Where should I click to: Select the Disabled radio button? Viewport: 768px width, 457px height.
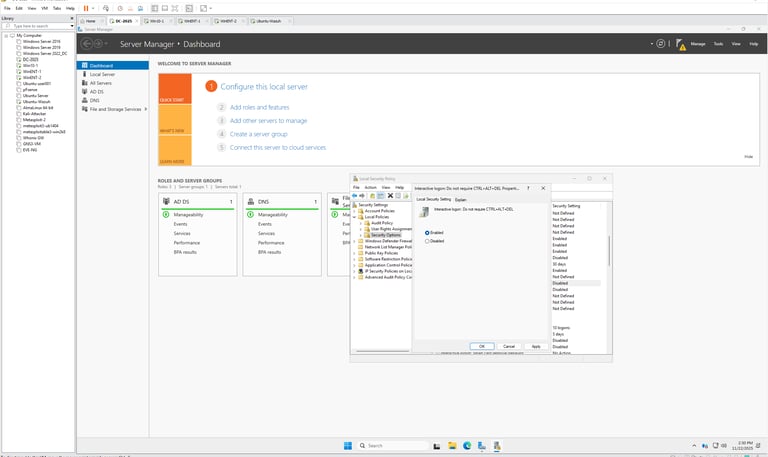point(427,241)
